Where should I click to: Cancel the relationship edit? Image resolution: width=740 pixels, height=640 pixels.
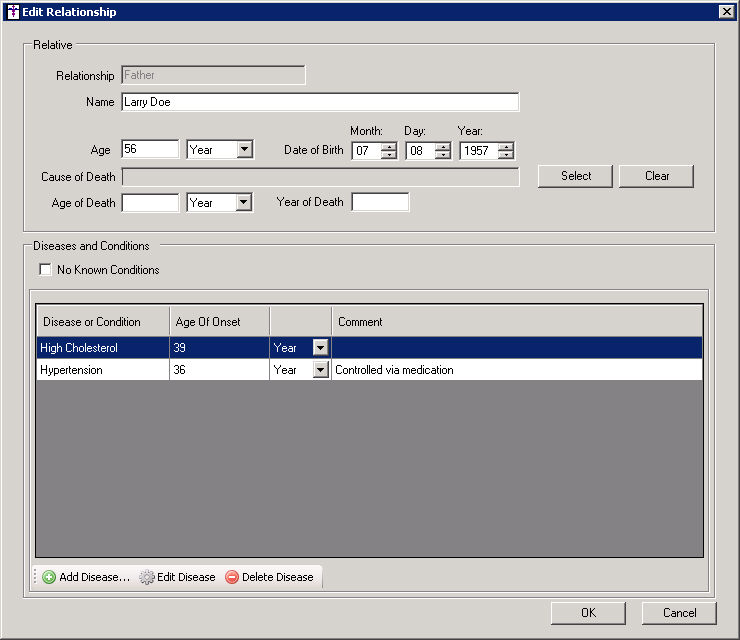coord(679,613)
